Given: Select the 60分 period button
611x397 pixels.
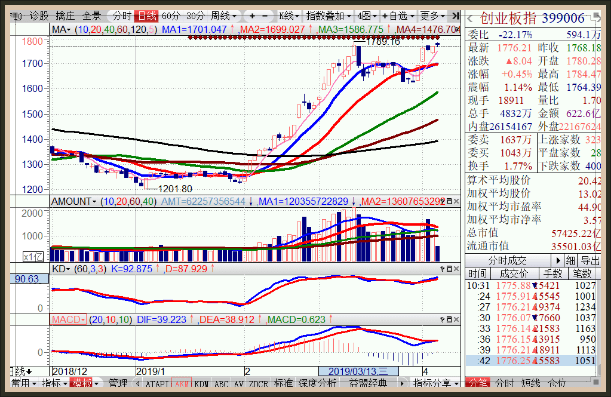Looking at the screenshot, I should tap(171, 16).
